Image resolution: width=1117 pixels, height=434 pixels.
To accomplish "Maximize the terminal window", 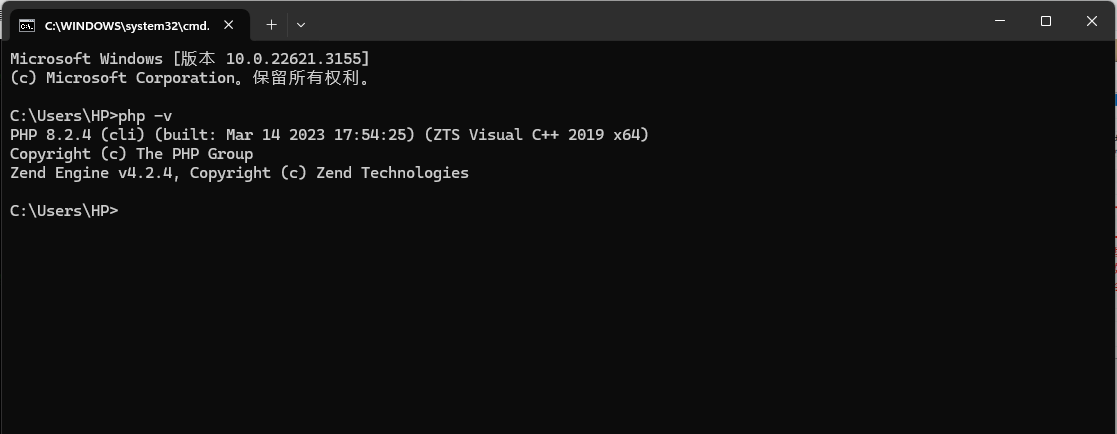I will [x=1046, y=21].
